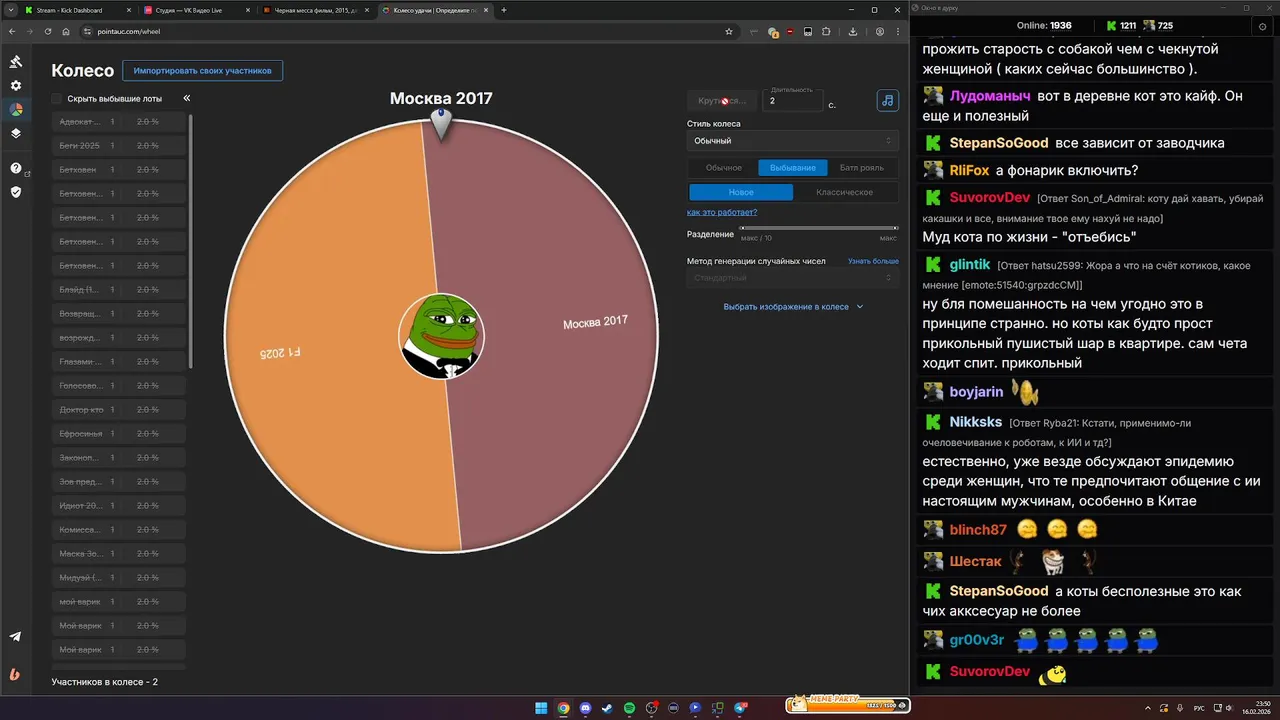Viewport: 1280px width, 720px height.
Task: Open random generation method dropdown
Action: point(792,277)
